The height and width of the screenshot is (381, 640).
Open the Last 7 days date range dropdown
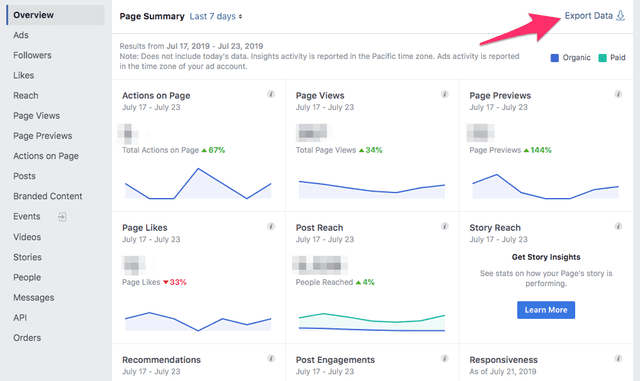click(216, 16)
